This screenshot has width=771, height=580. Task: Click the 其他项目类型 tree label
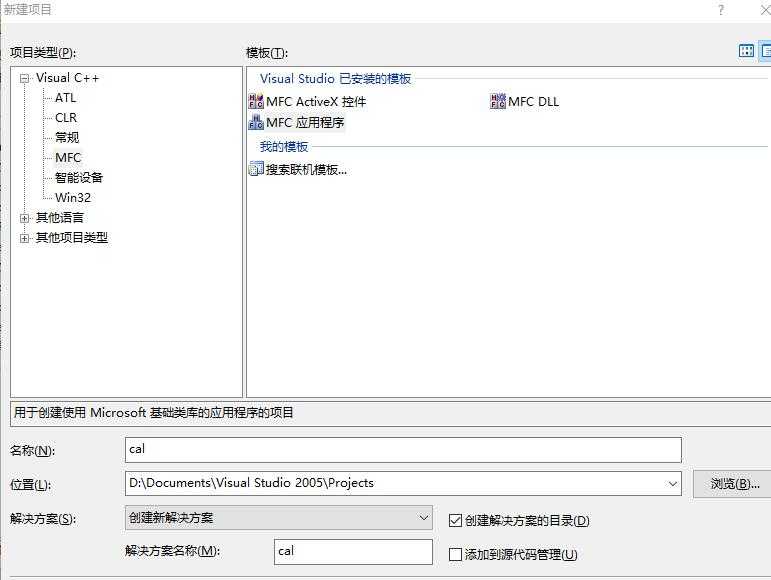[x=71, y=238]
